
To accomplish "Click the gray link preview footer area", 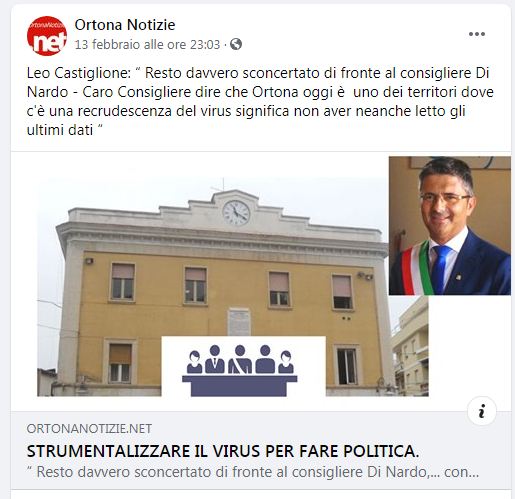I will click(261, 451).
